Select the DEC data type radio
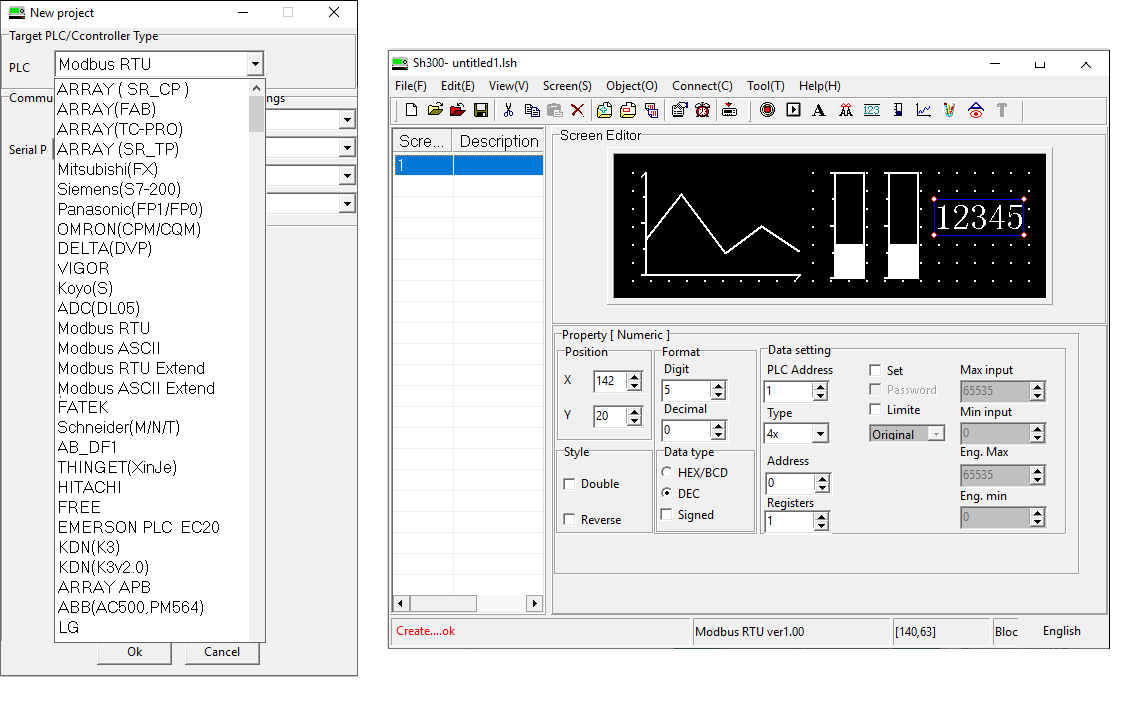The image size is (1136, 702). tap(667, 493)
